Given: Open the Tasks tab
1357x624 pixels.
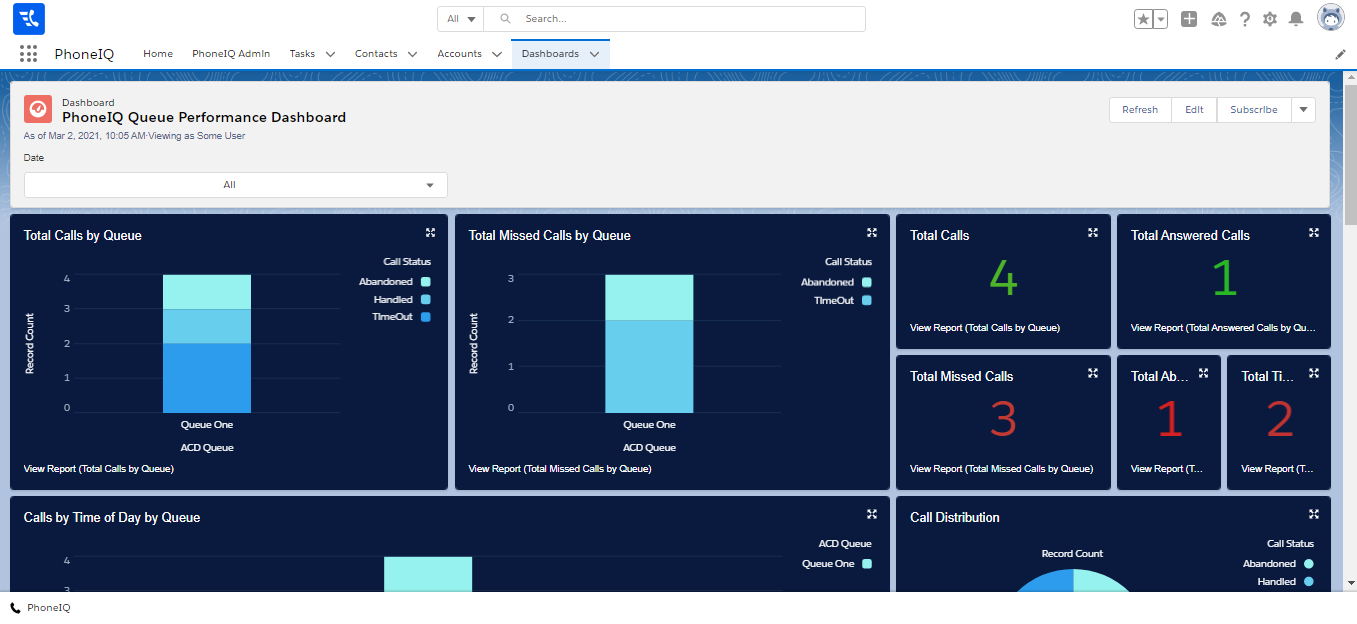Looking at the screenshot, I should coord(302,54).
